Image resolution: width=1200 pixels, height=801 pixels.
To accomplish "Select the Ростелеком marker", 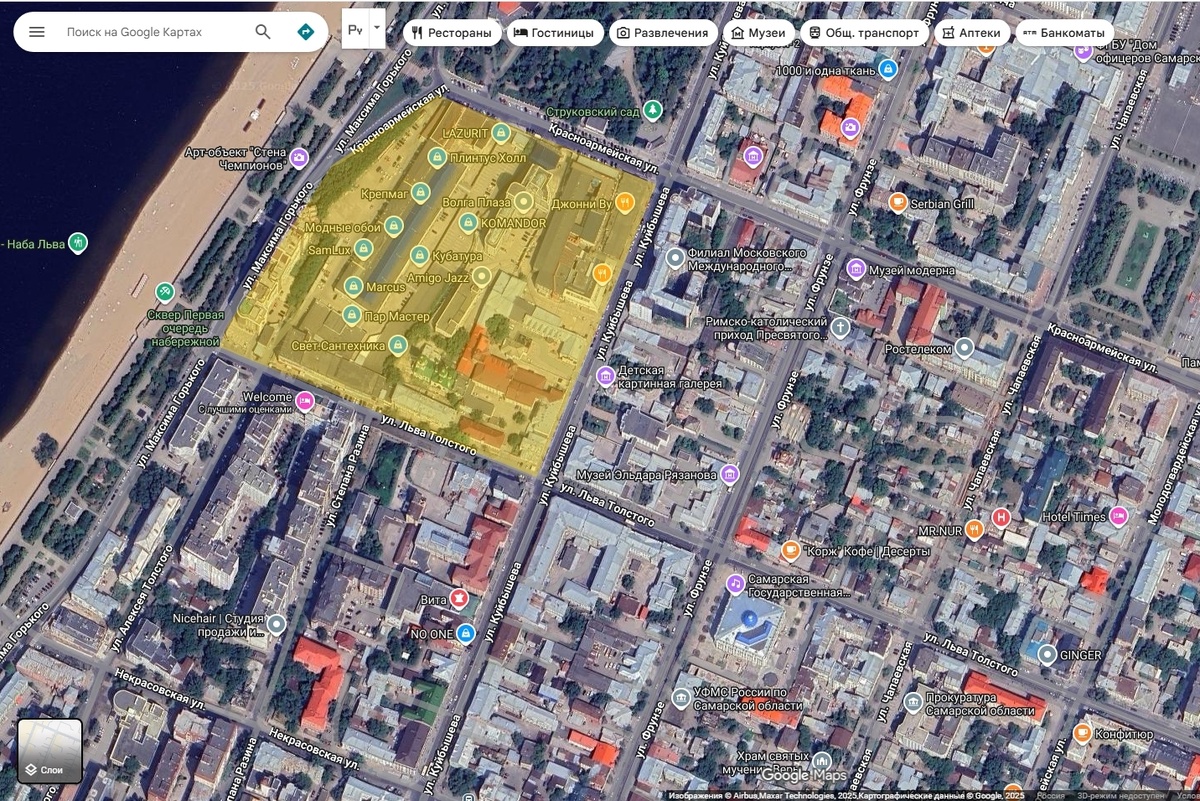I will (x=964, y=348).
